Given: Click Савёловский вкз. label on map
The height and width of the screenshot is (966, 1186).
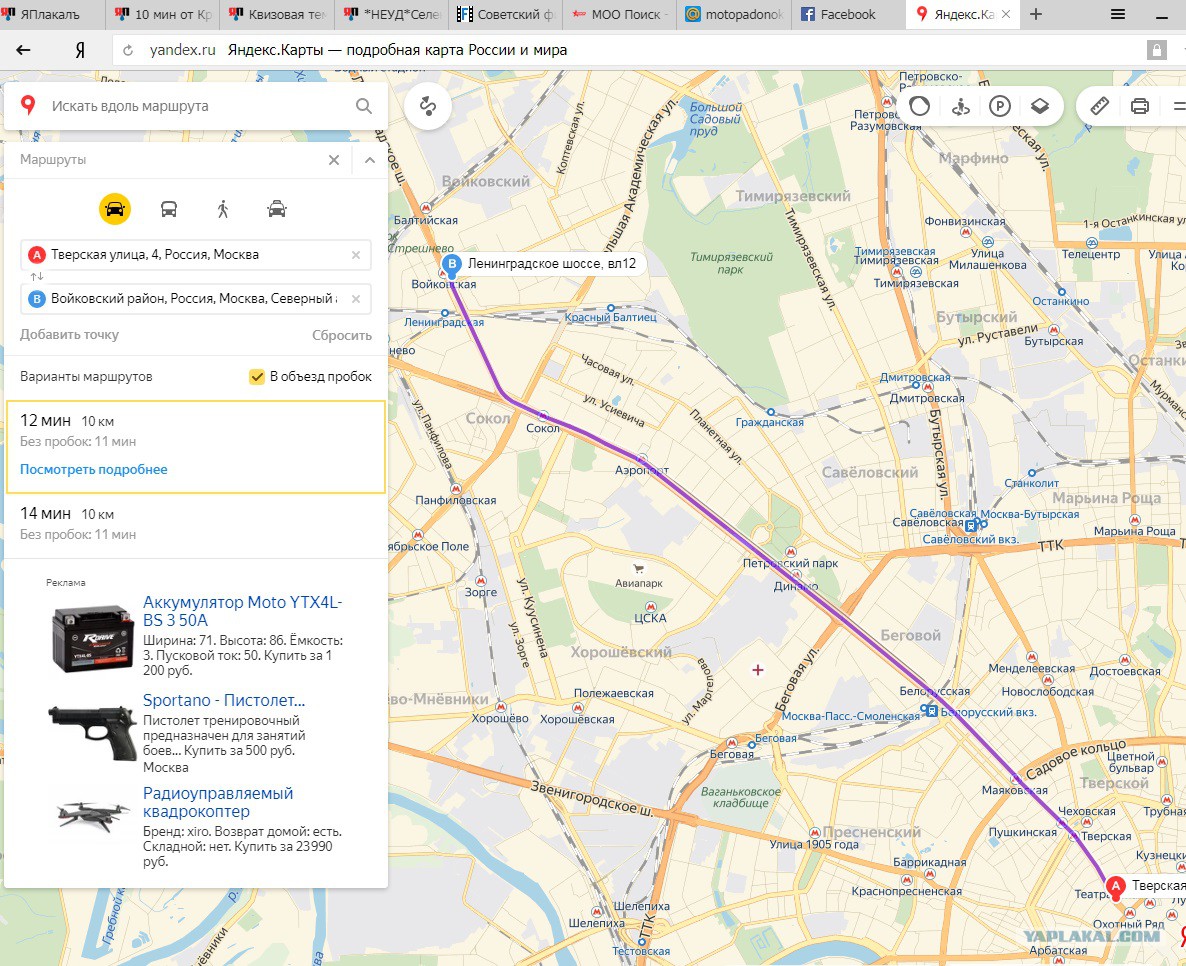Looking at the screenshot, I should [x=970, y=539].
